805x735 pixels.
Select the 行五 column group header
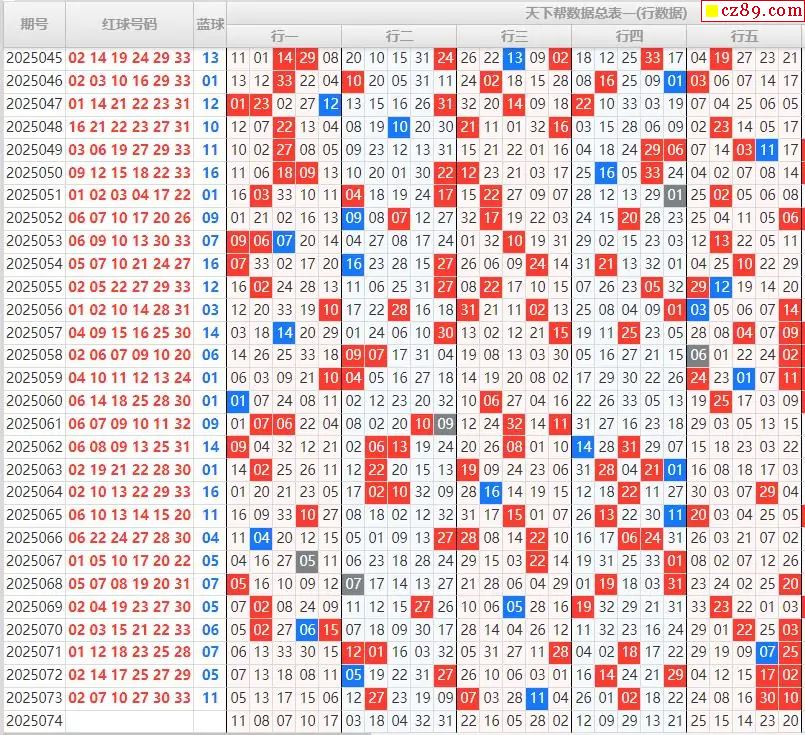[744, 36]
